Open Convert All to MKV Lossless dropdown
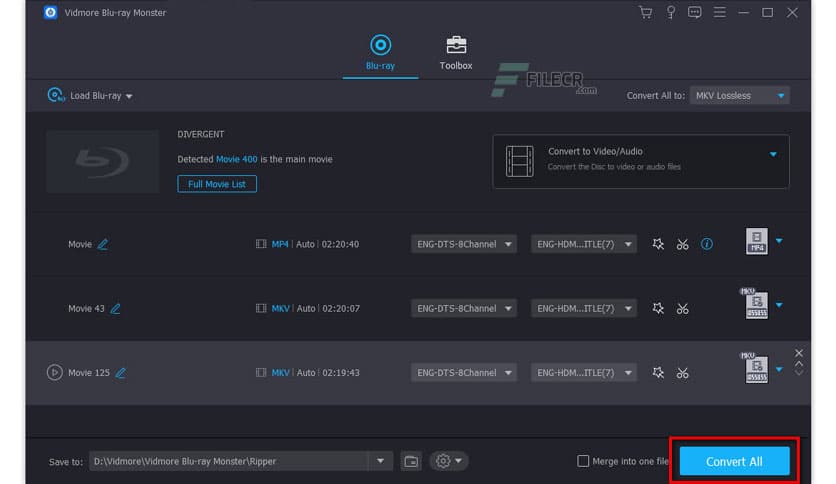This screenshot has width=836, height=484. 739,96
